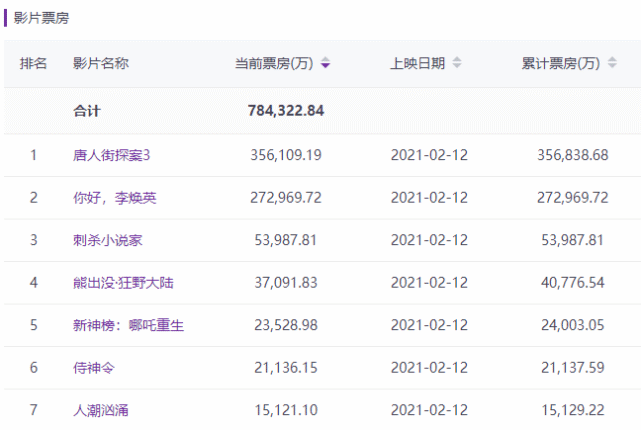The height and width of the screenshot is (430, 641).
Task: Sort by 上映日期 arrow icon
Action: coord(457,63)
